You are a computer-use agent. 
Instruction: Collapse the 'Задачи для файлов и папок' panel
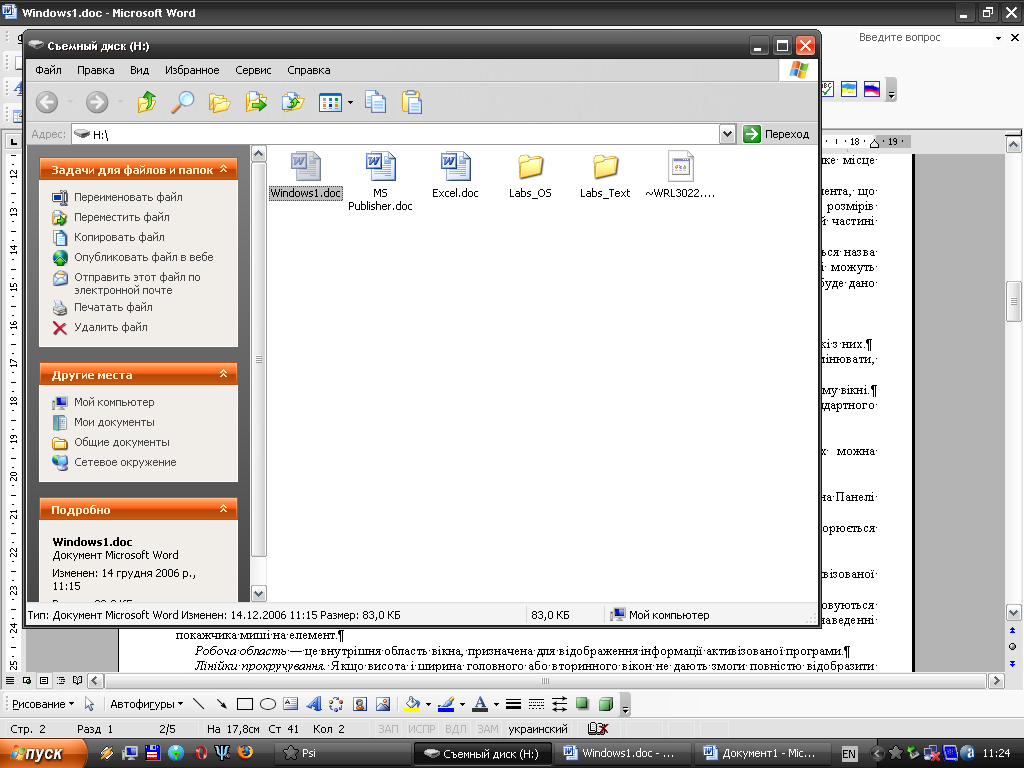223,169
